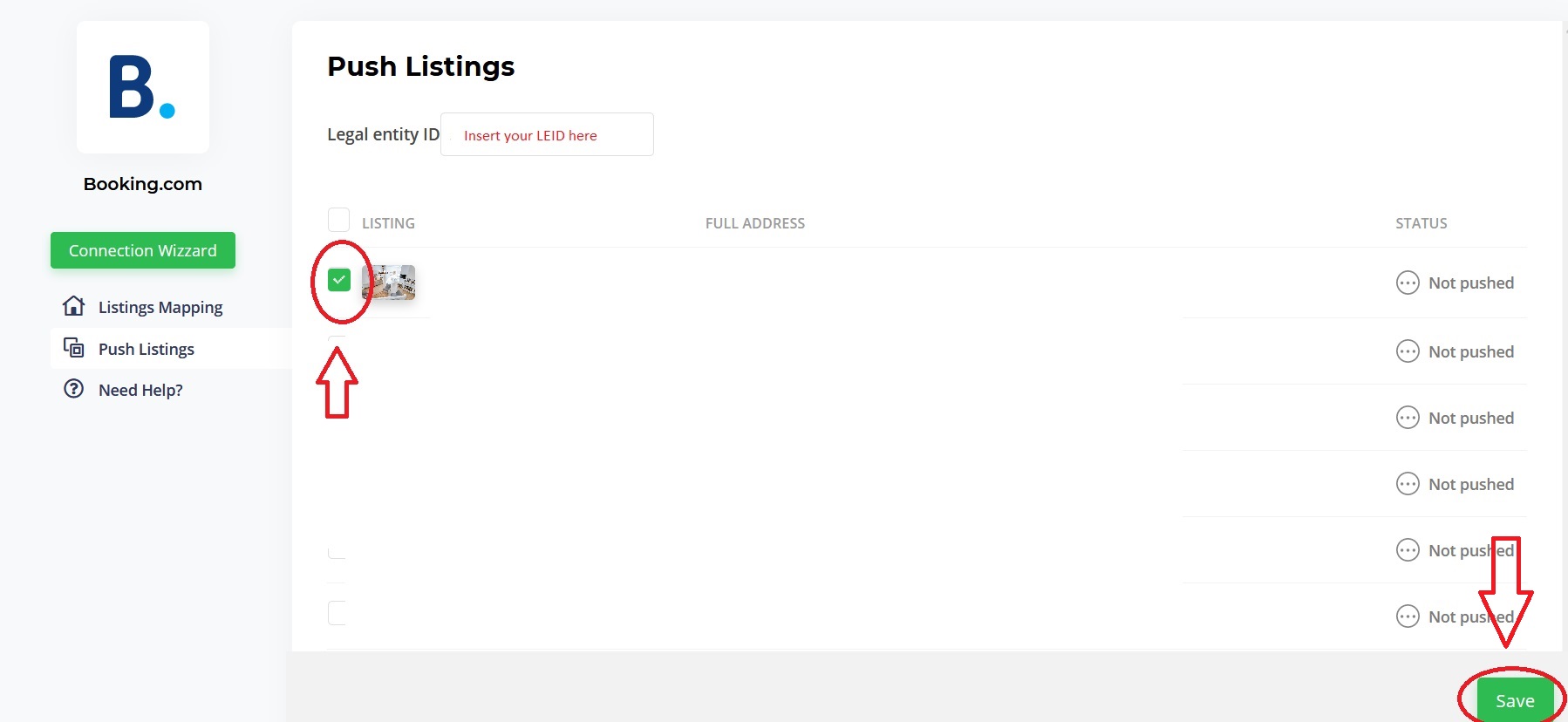Open the Push Listings sidebar item
This screenshot has width=1568, height=722.
pyautogui.click(x=146, y=349)
